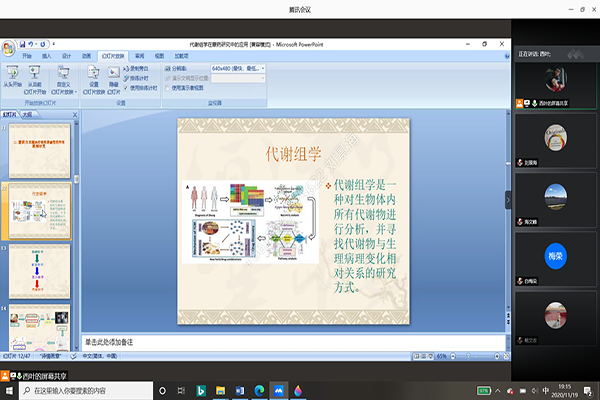Click PowerPoint help icon in ribbon corner
The height and width of the screenshot is (400, 600).
click(503, 56)
